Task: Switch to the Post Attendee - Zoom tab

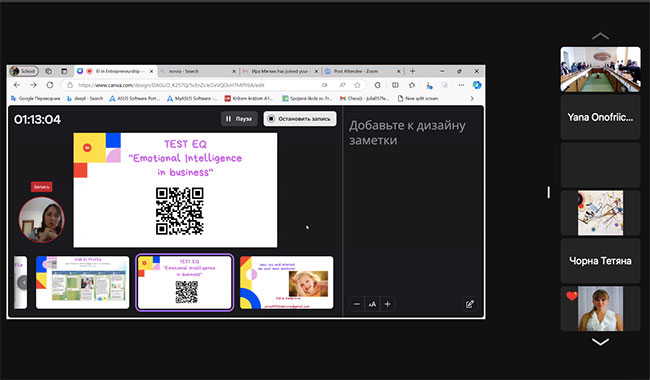Action: coord(362,71)
